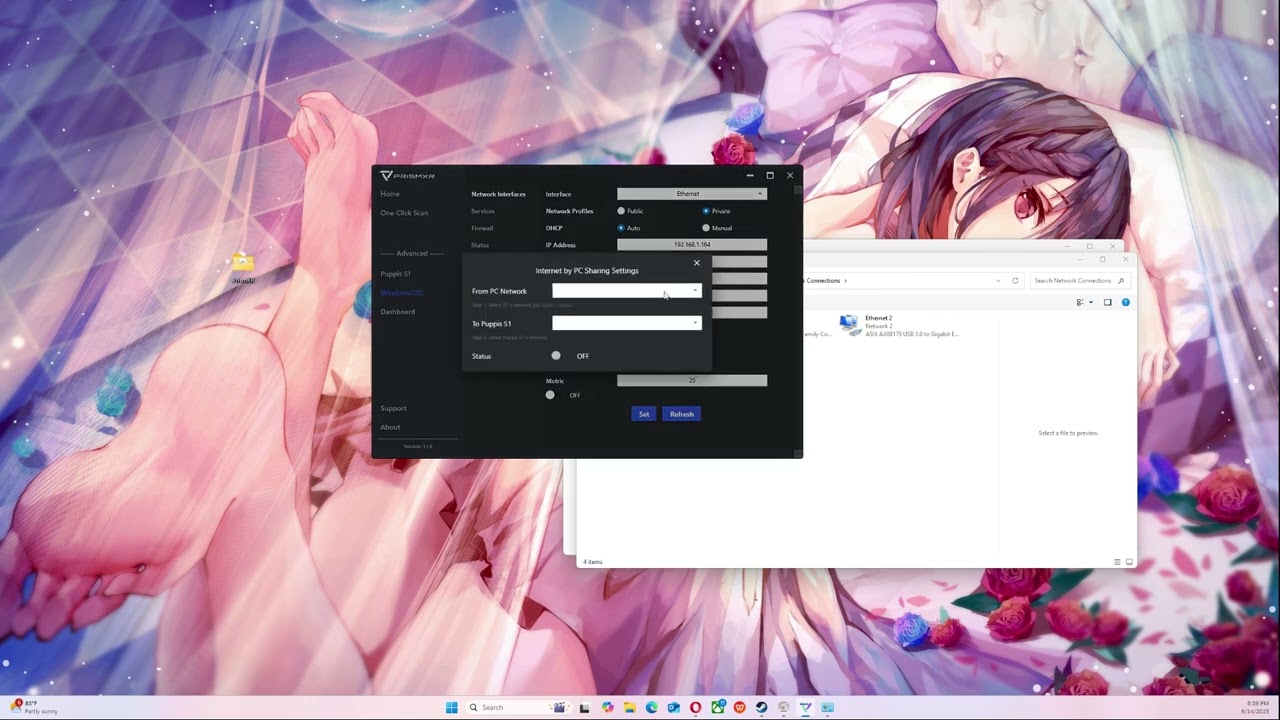Screen dimensions: 1280x720
Task: Toggle the preview pane in Network Connections
Action: (x=1107, y=302)
